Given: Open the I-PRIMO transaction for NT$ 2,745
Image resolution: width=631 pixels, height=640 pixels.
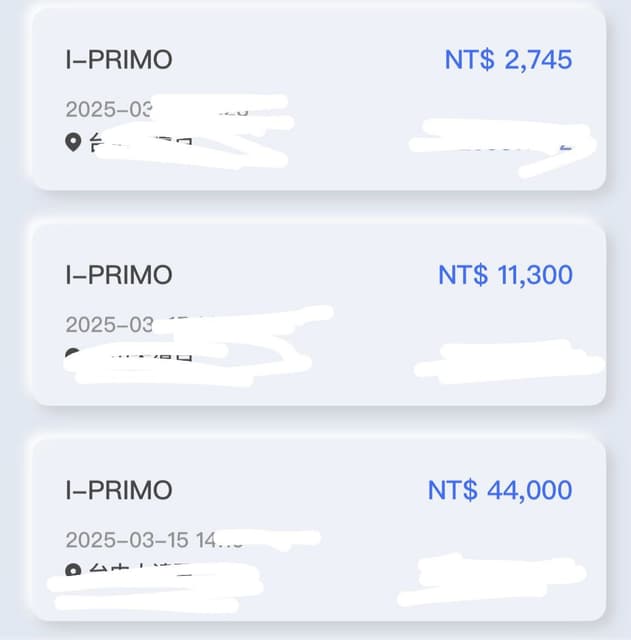Looking at the screenshot, I should (318, 97).
